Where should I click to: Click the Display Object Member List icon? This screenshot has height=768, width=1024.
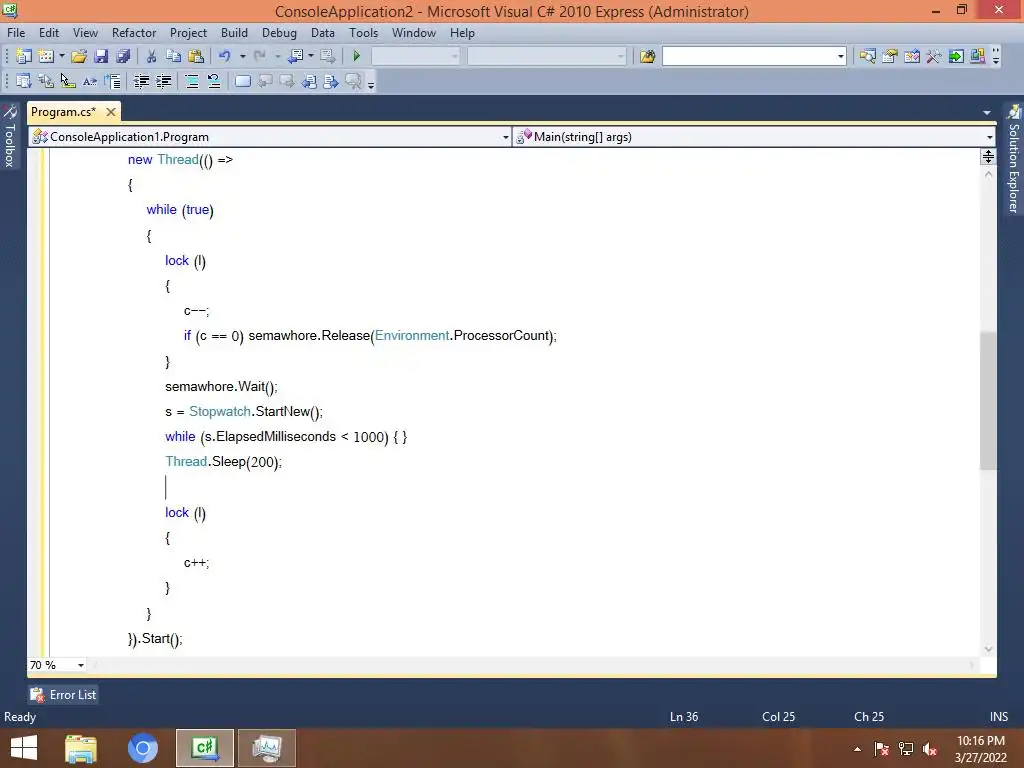pos(24,82)
